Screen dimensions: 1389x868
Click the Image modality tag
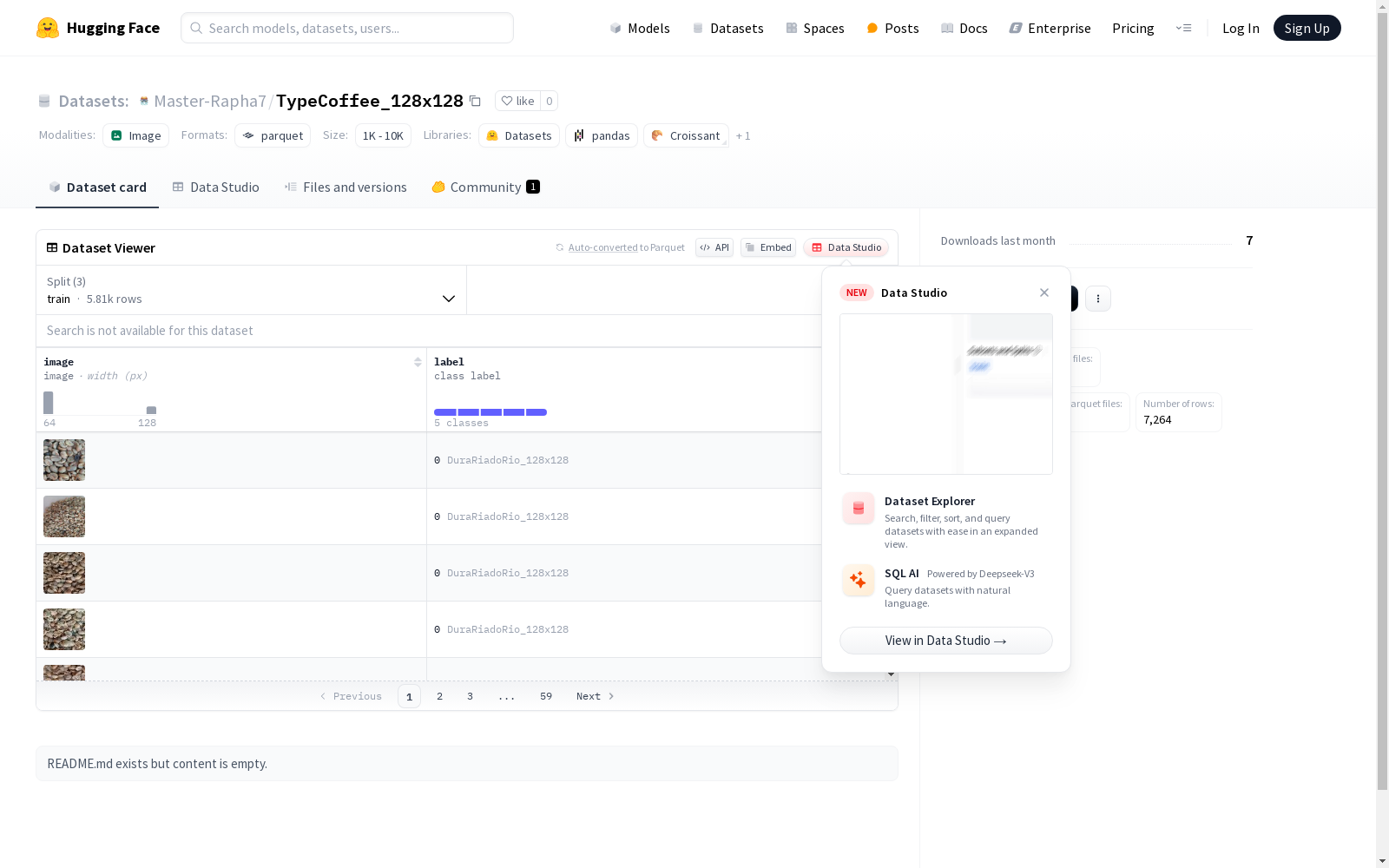[x=136, y=135]
